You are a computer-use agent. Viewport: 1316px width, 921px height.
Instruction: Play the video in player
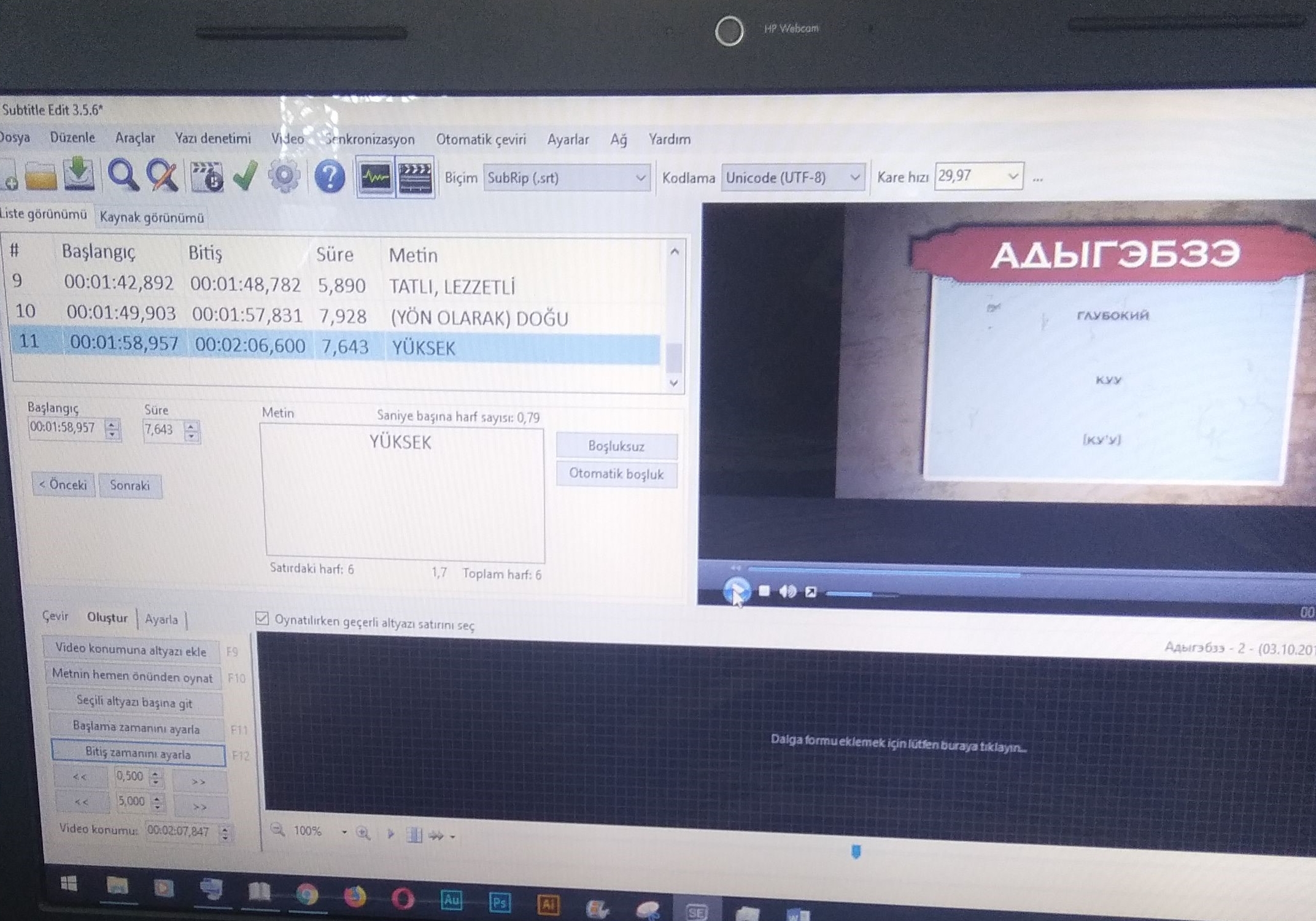(x=736, y=590)
